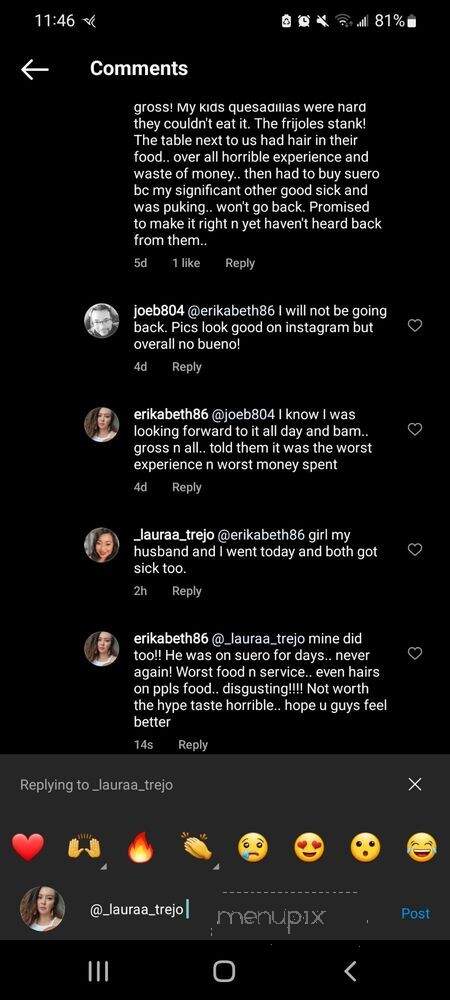Tap Post to submit the reply

pos(415,913)
